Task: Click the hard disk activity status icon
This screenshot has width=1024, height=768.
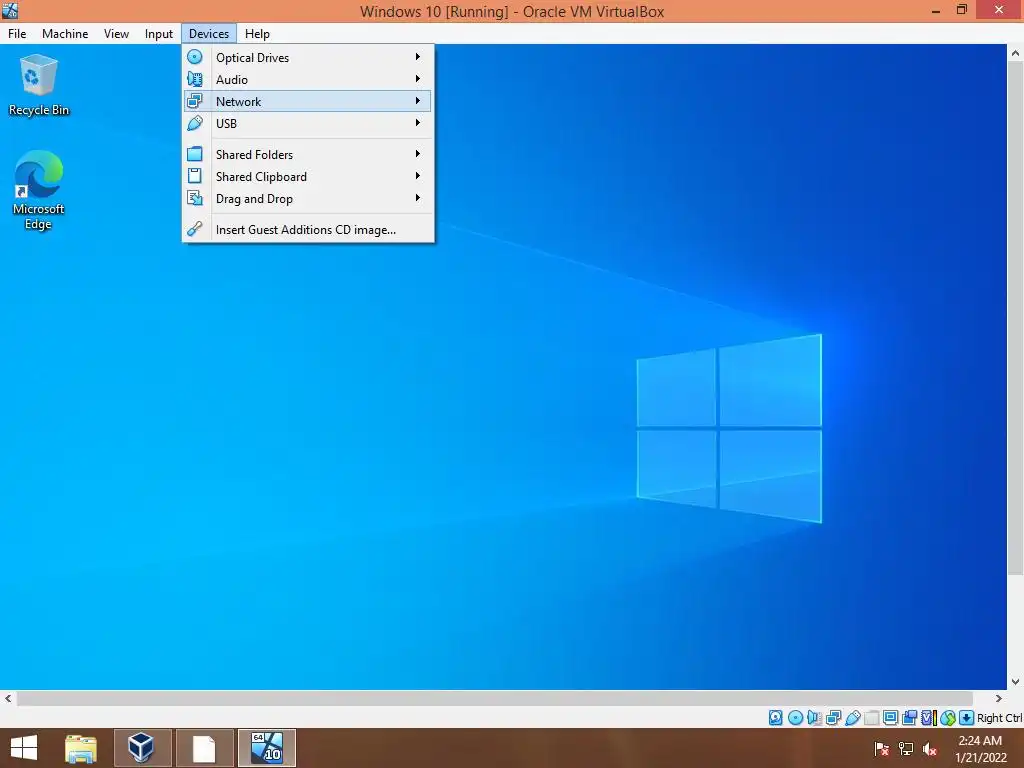Action: tap(775, 718)
